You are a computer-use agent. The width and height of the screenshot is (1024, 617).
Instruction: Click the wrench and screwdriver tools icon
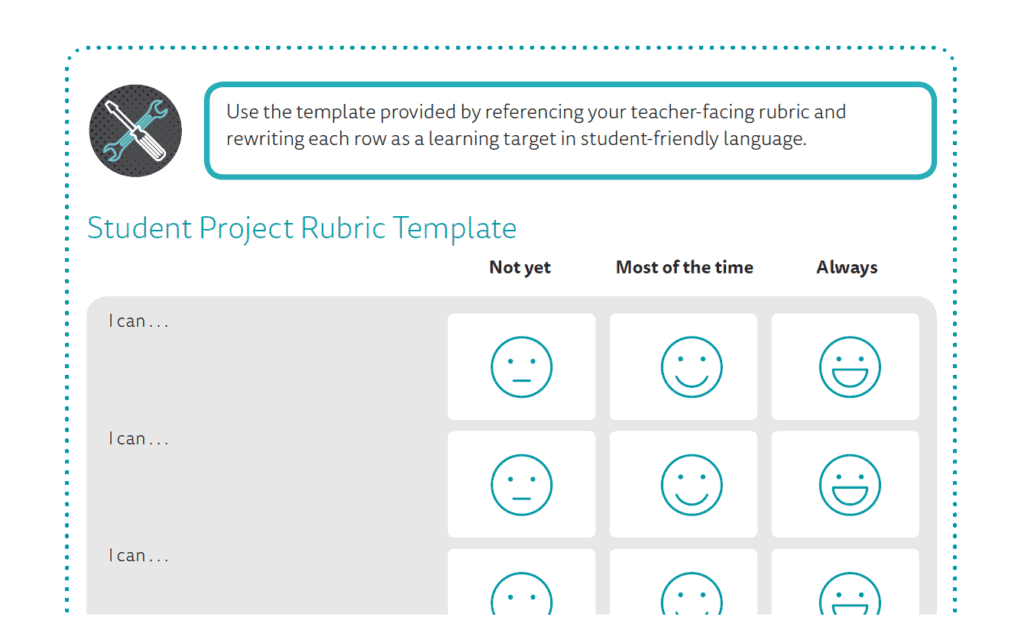tap(136, 131)
